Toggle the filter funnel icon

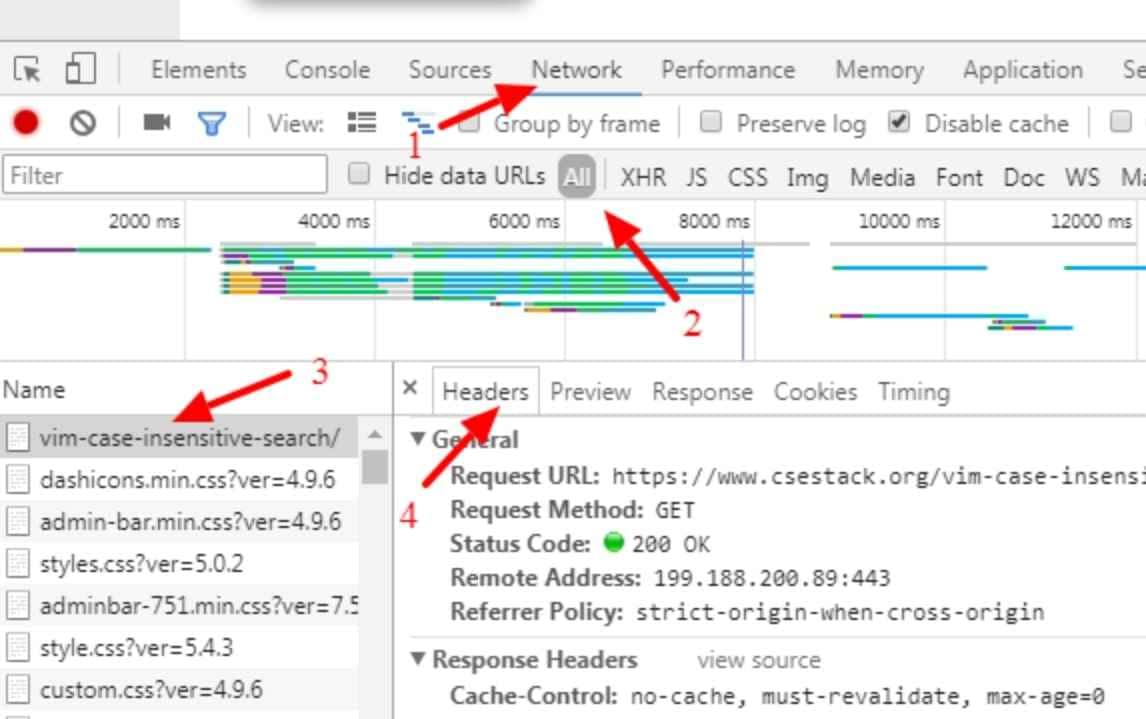[x=212, y=123]
